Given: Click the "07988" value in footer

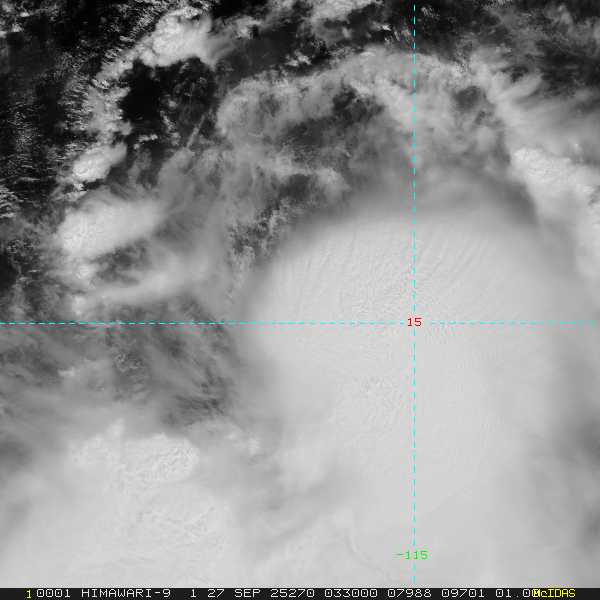Looking at the screenshot, I should coord(409,593).
